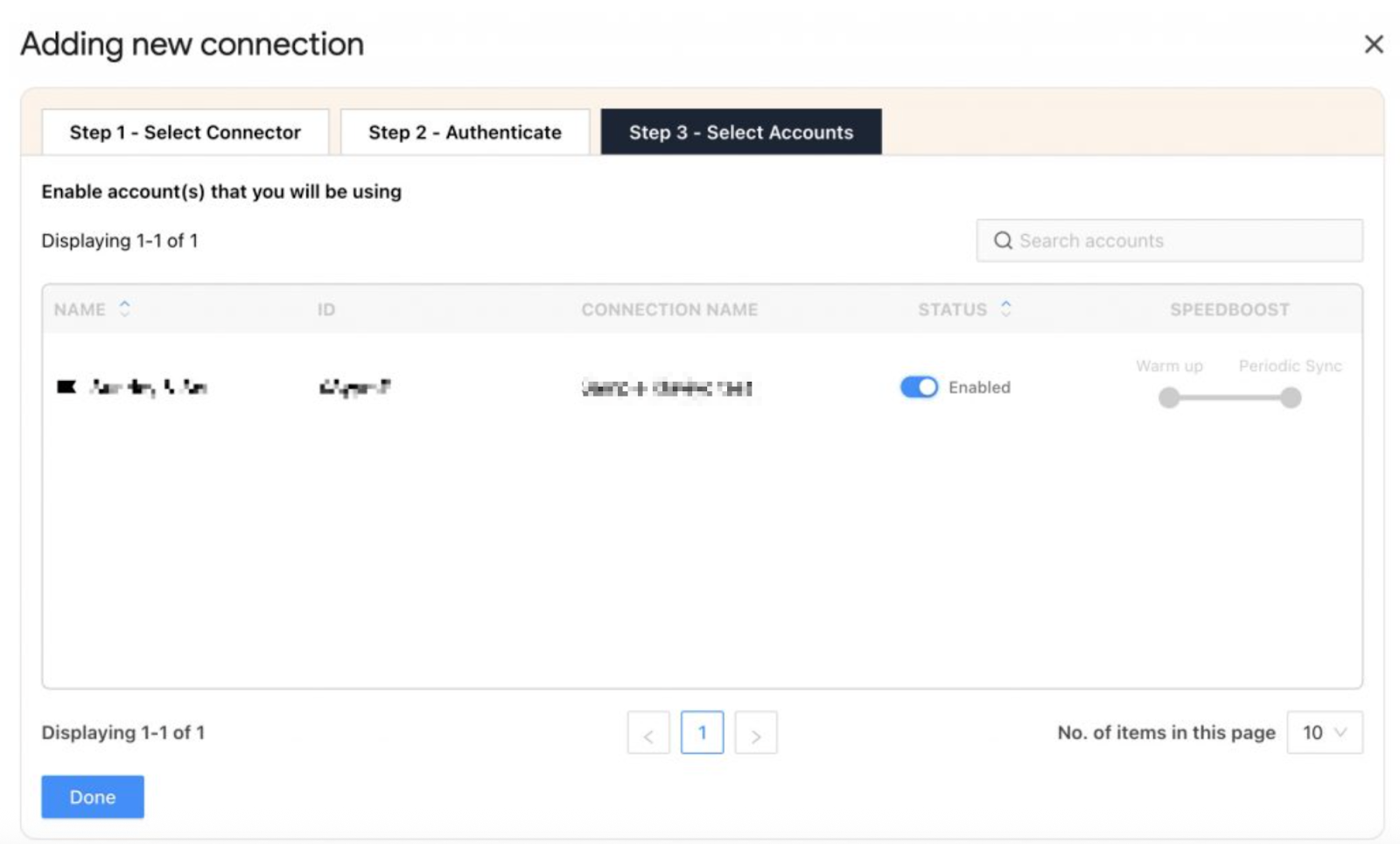Go to Step 2 - Authenticate tab

pyautogui.click(x=465, y=132)
